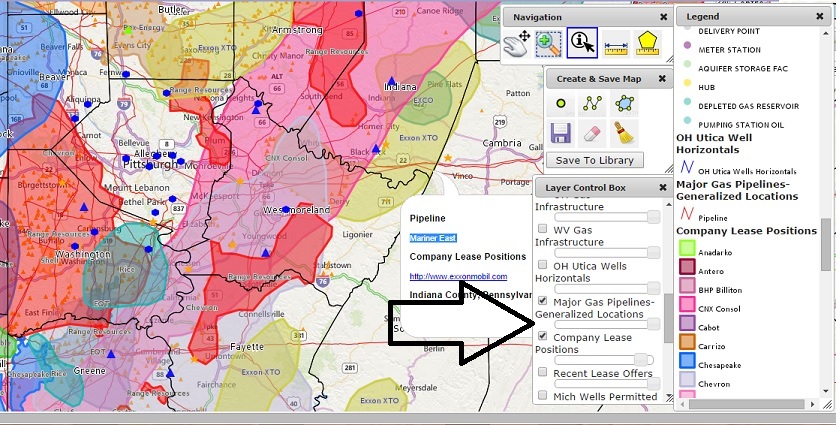
Task: Click the Legend panel vertical scrollbar
Action: pos(825,245)
